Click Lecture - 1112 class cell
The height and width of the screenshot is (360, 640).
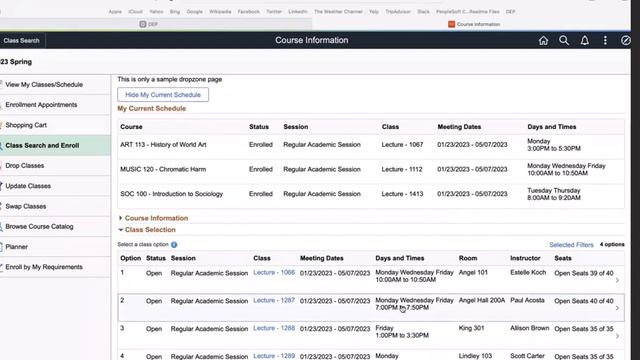coord(402,169)
